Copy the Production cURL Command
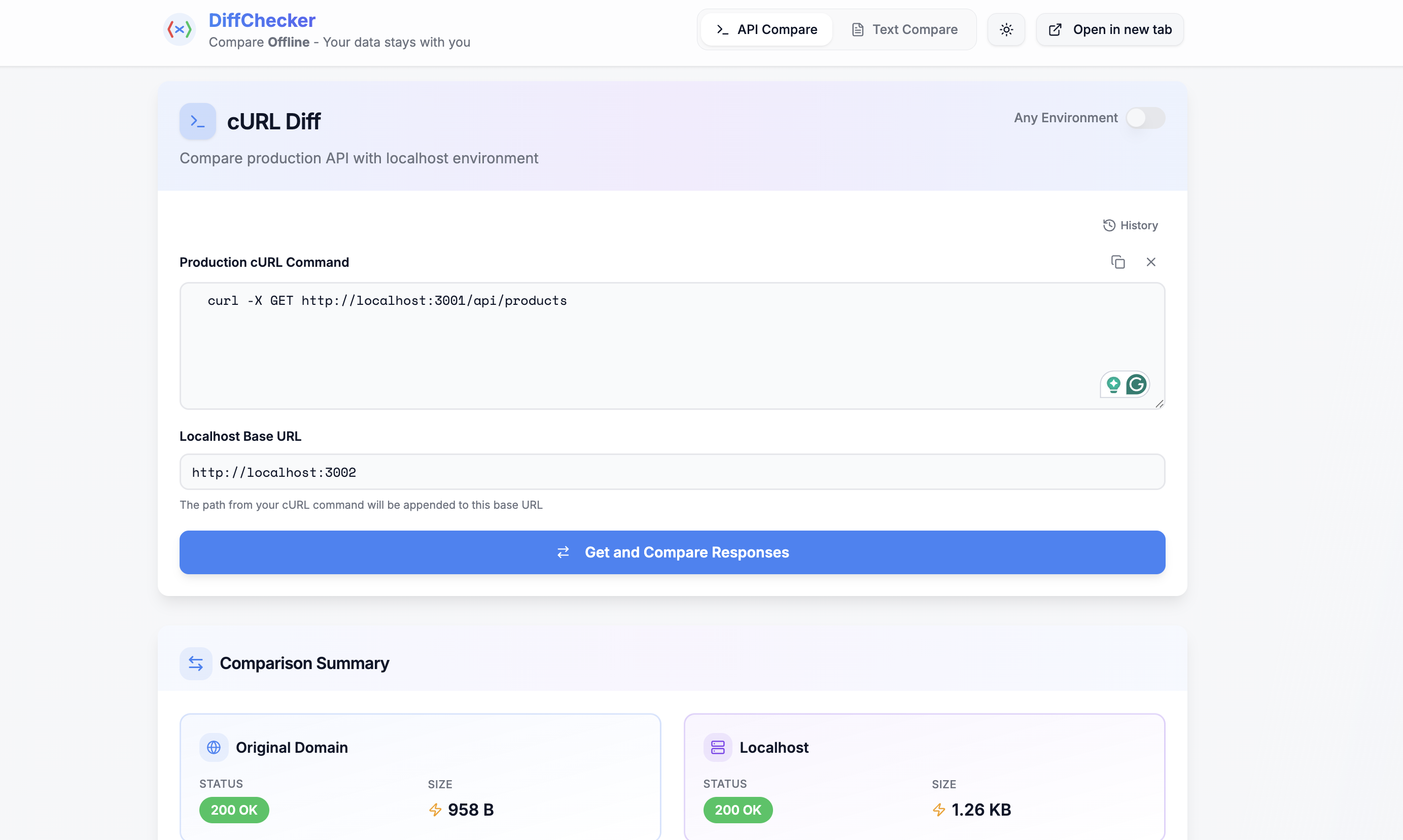1403x840 pixels. 1118,262
